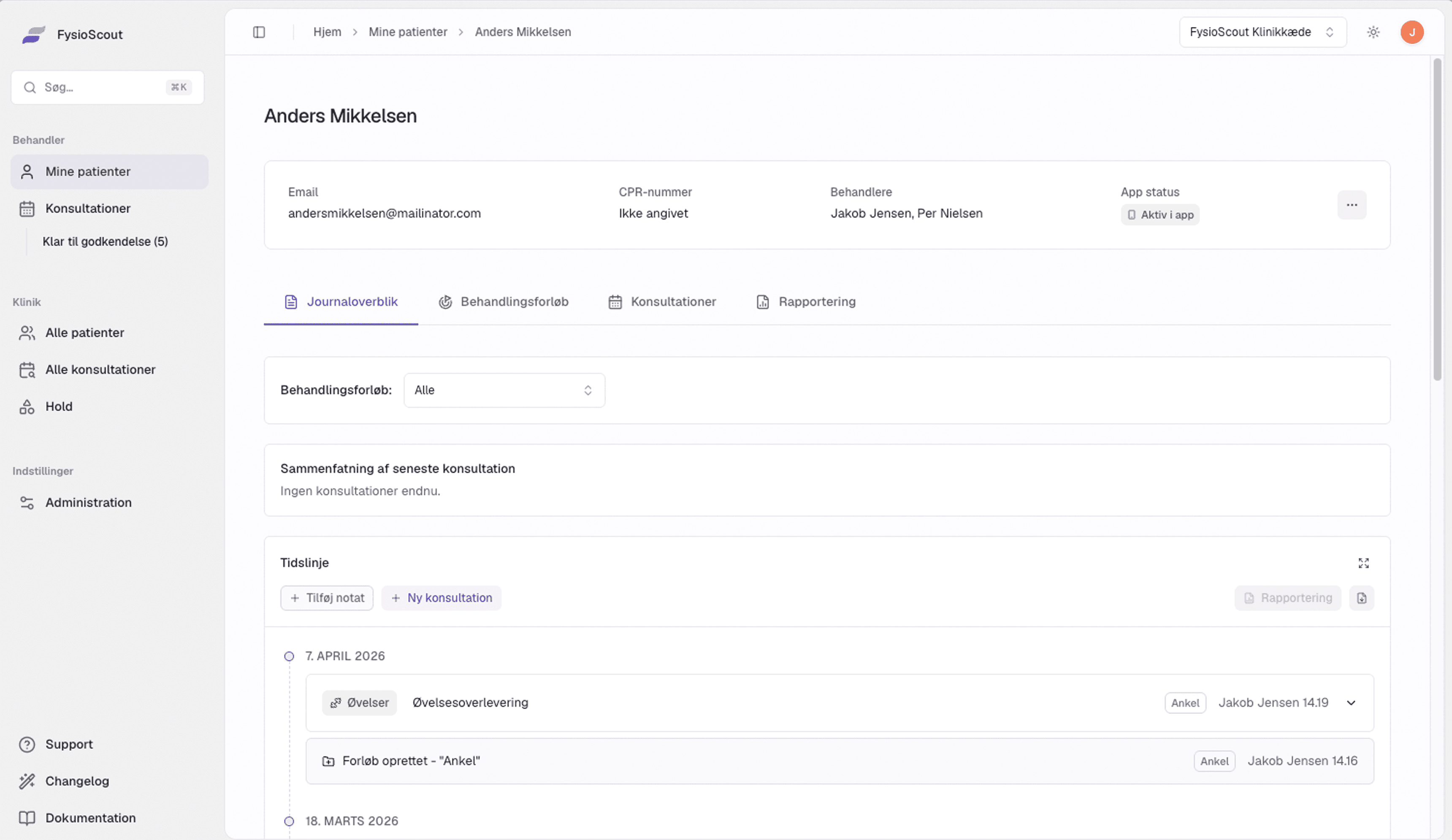This screenshot has height=840, width=1452.
Task: Go to Alle konsultationer
Action: tap(109, 370)
